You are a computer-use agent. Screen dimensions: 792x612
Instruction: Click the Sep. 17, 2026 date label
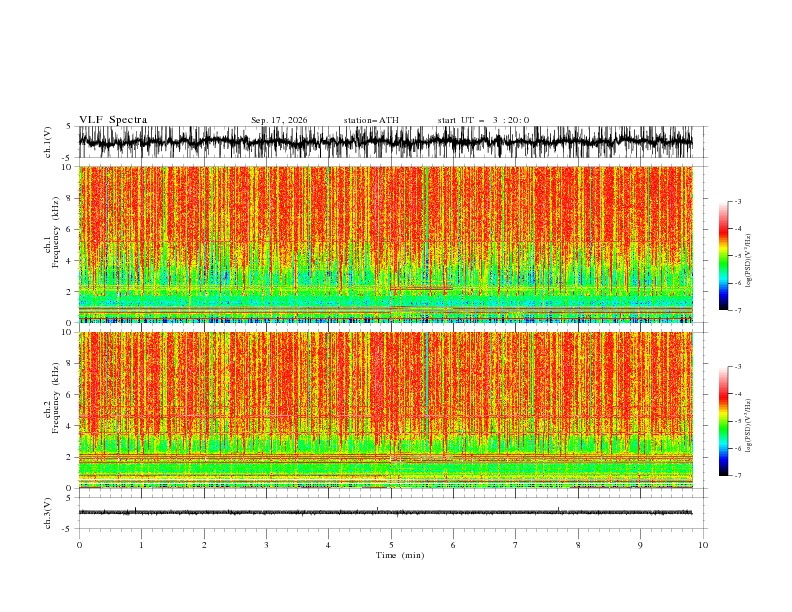279,120
